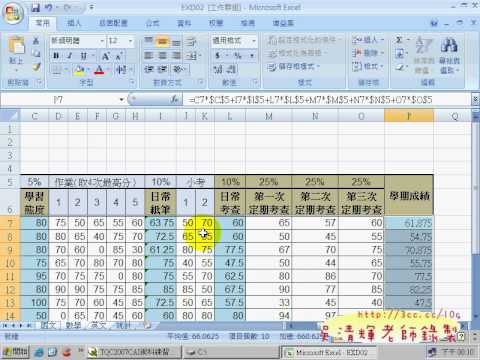
Task: Click the Find and Select binoculars icon
Action: click(449, 45)
